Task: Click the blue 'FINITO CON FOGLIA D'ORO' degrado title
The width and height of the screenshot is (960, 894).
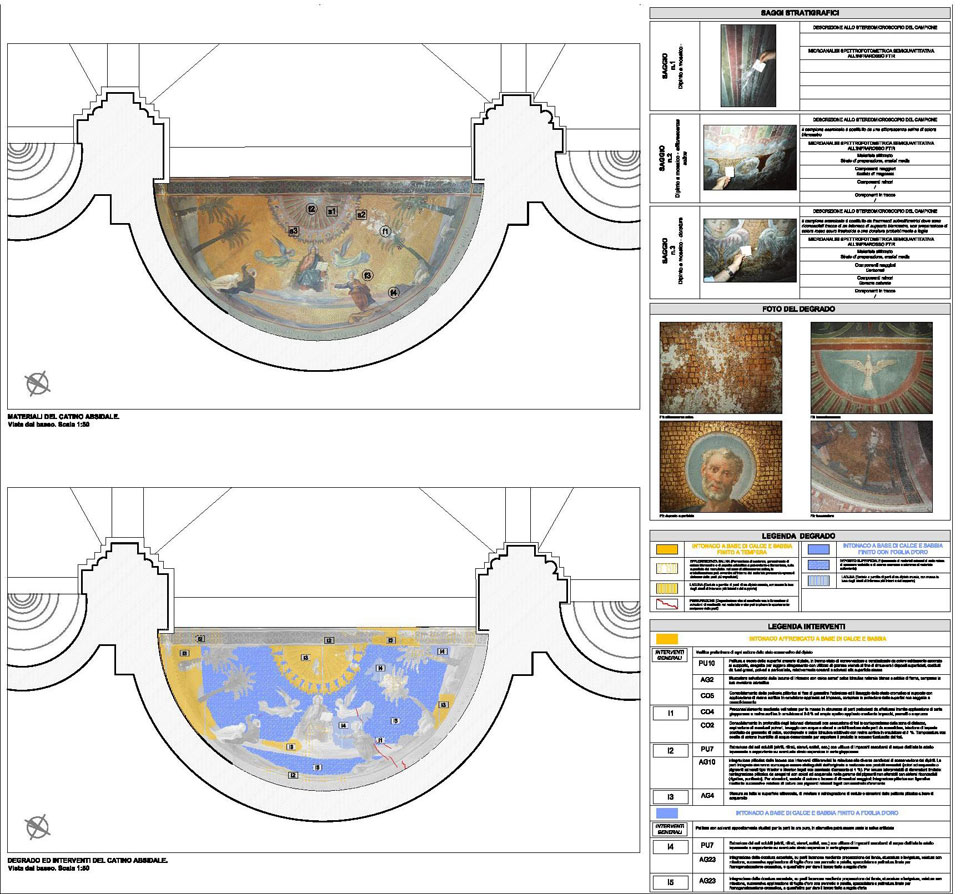Action: click(x=893, y=549)
